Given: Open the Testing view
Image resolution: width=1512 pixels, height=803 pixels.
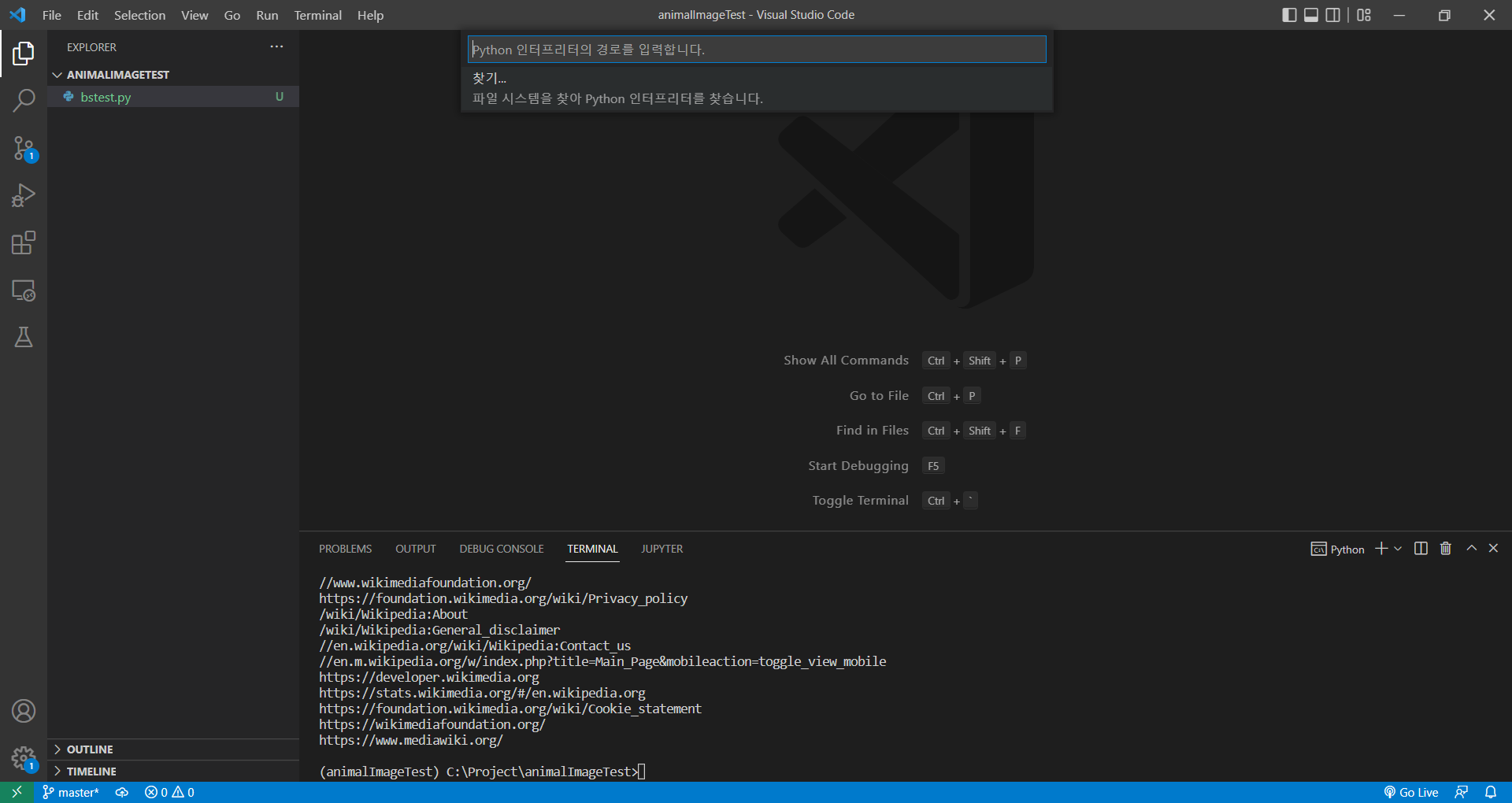Looking at the screenshot, I should (24, 337).
